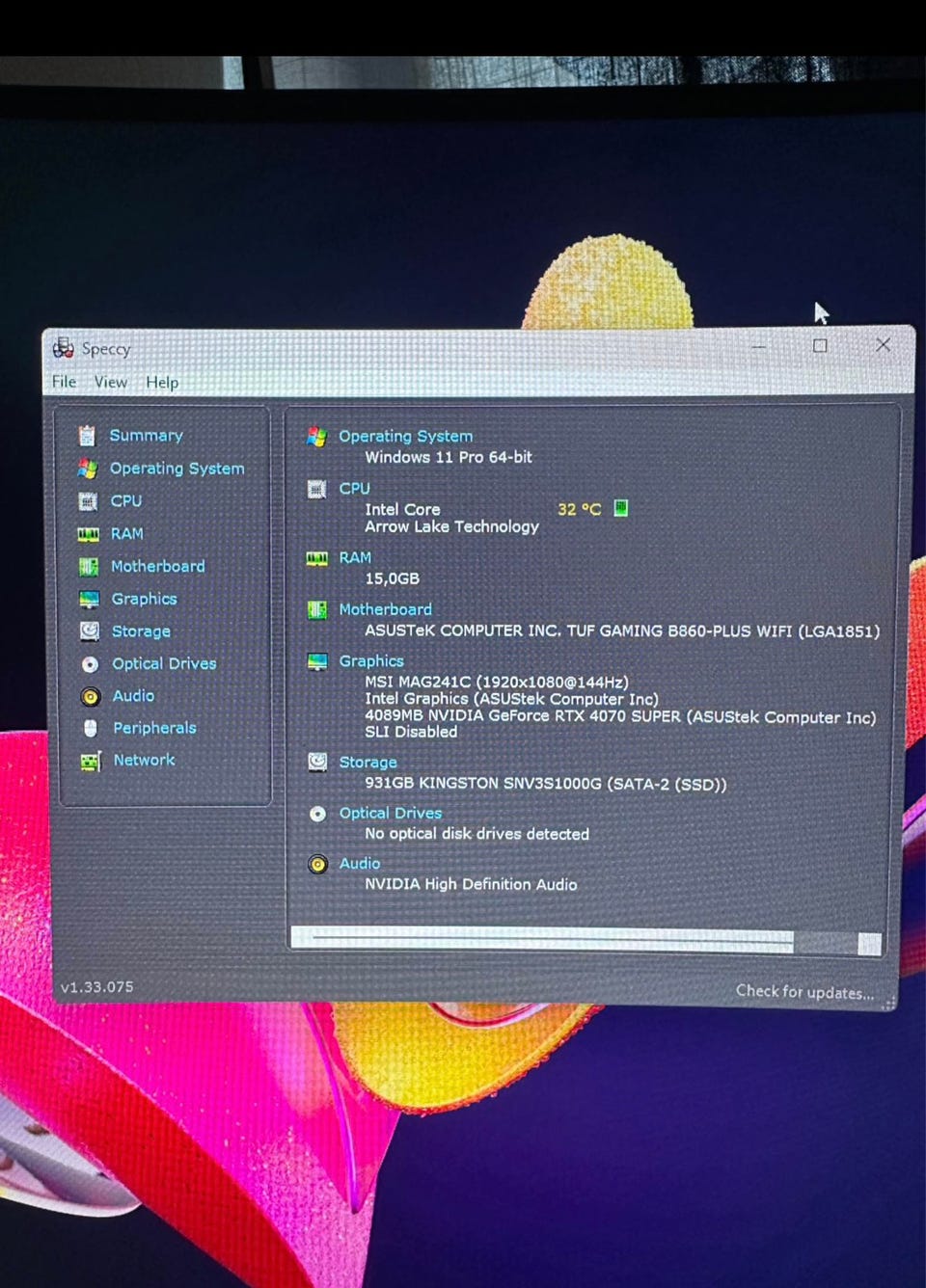Open the View menu

[111, 382]
